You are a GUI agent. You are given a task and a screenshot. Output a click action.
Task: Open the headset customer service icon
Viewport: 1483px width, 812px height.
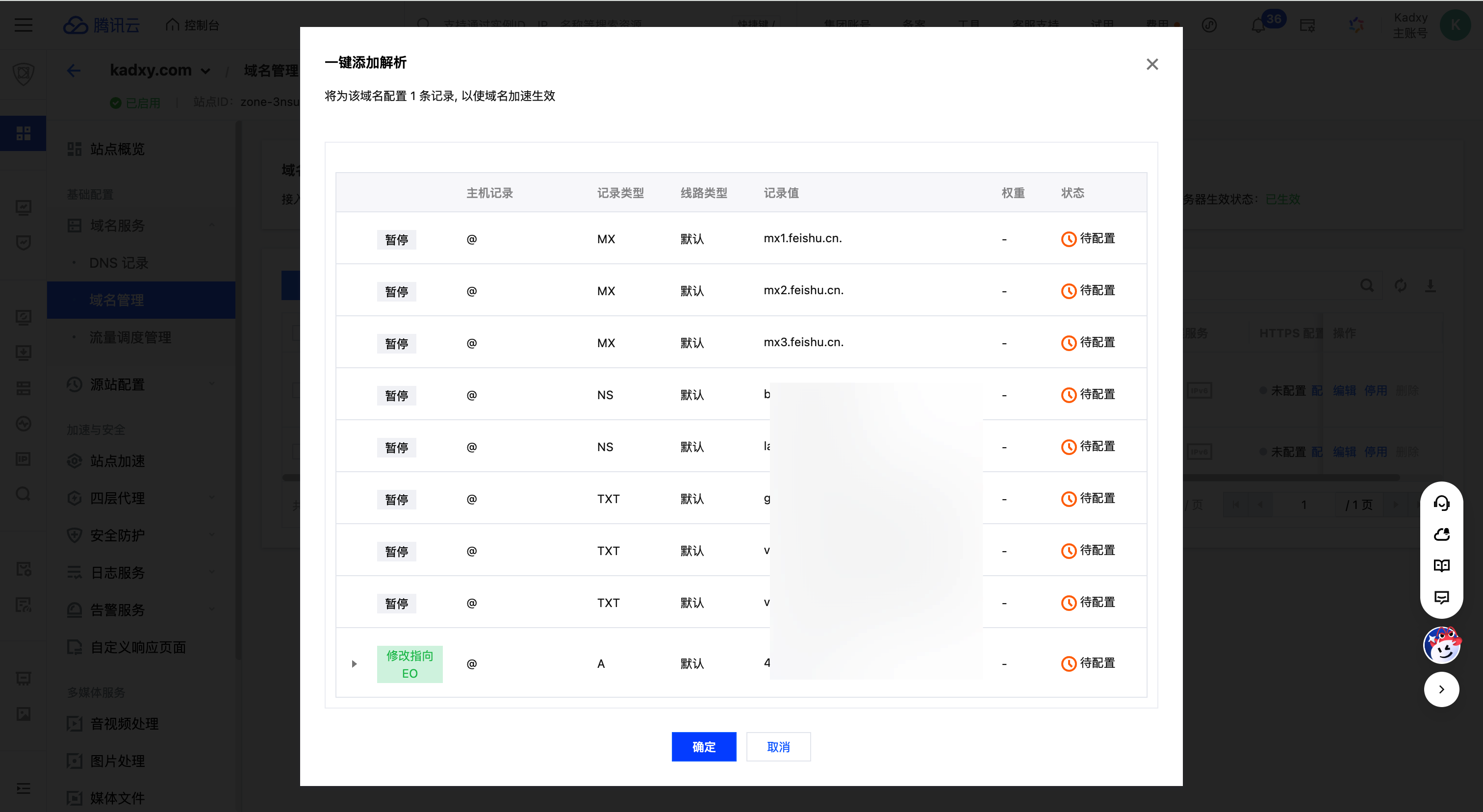pos(1441,503)
